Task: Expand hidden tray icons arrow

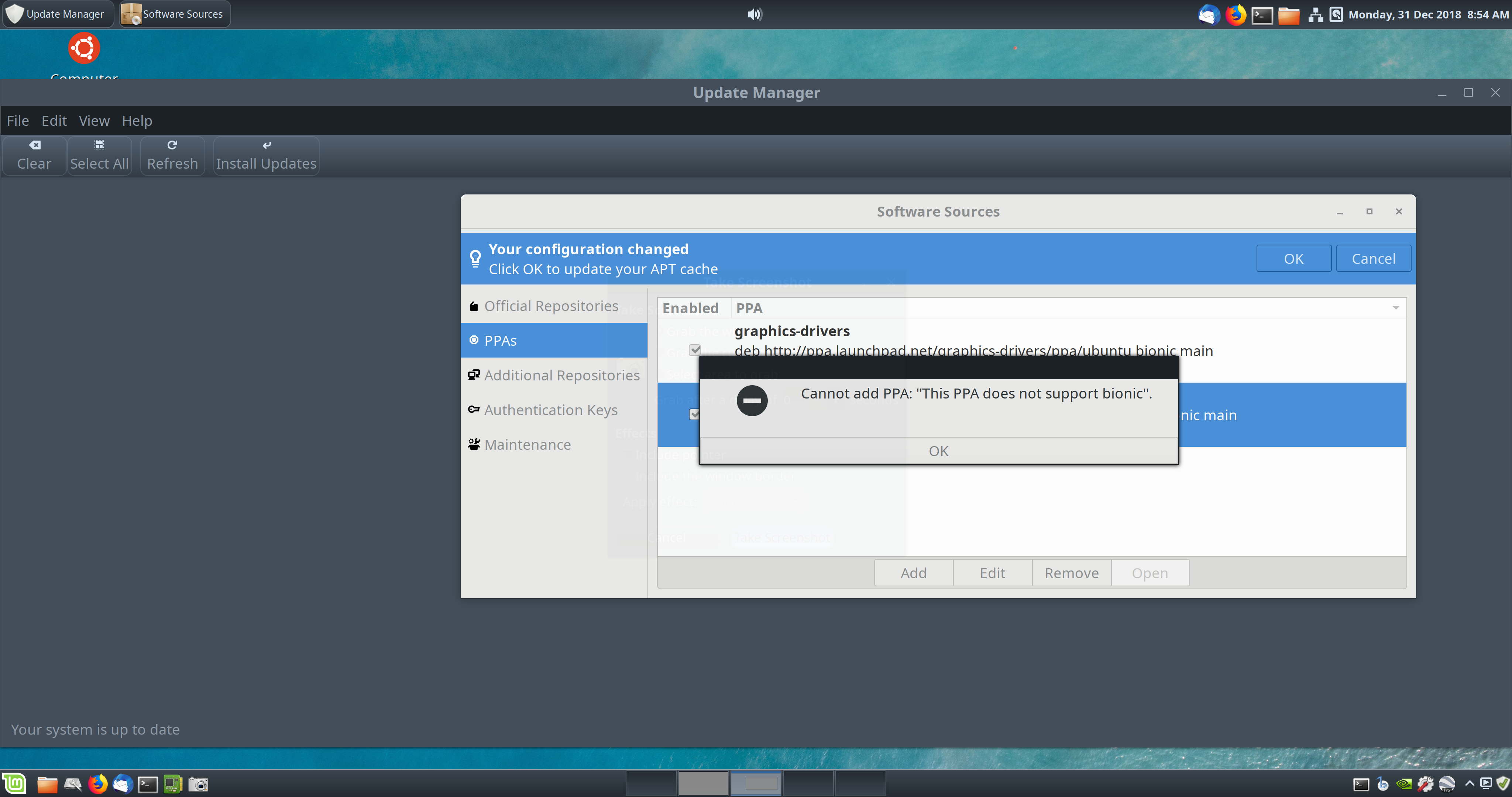Action: tap(1470, 783)
